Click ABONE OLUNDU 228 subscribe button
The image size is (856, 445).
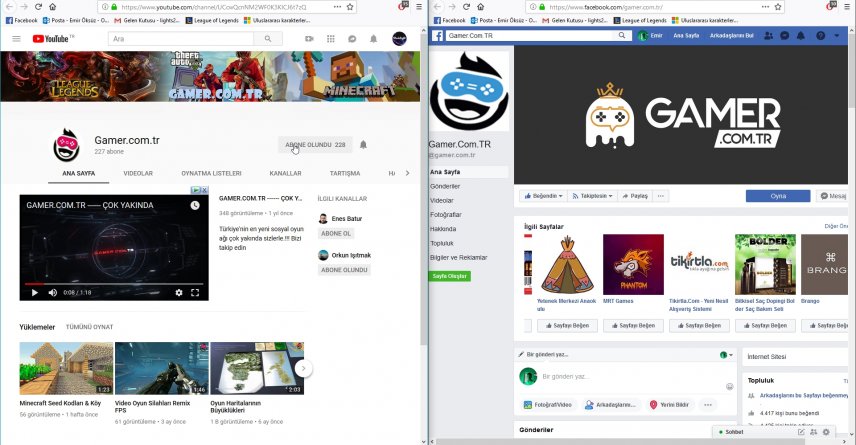tap(315, 145)
